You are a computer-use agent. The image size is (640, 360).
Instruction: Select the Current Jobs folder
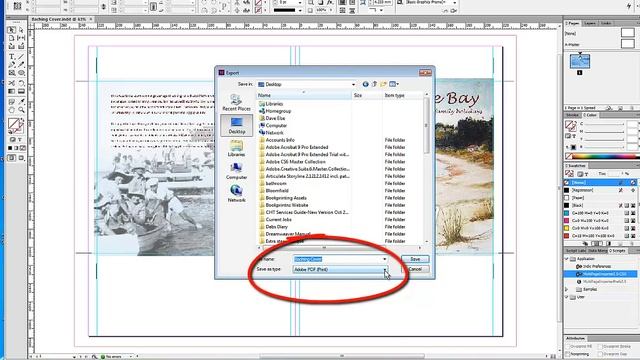point(278,220)
